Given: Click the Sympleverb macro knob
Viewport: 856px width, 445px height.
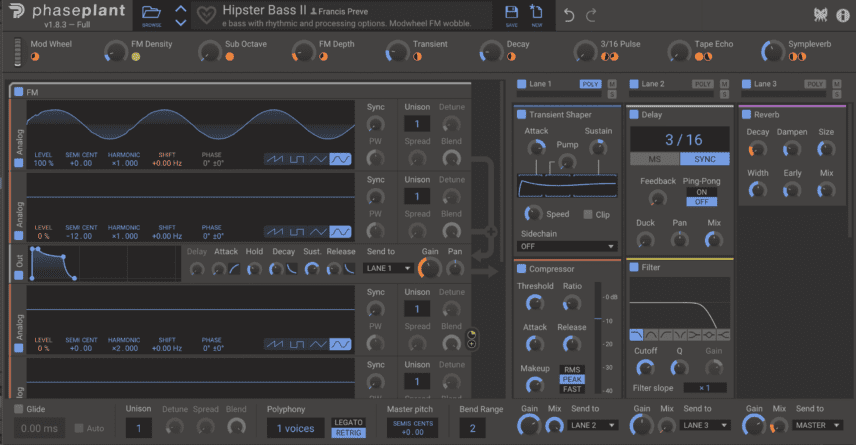Looking at the screenshot, I should 772,51.
